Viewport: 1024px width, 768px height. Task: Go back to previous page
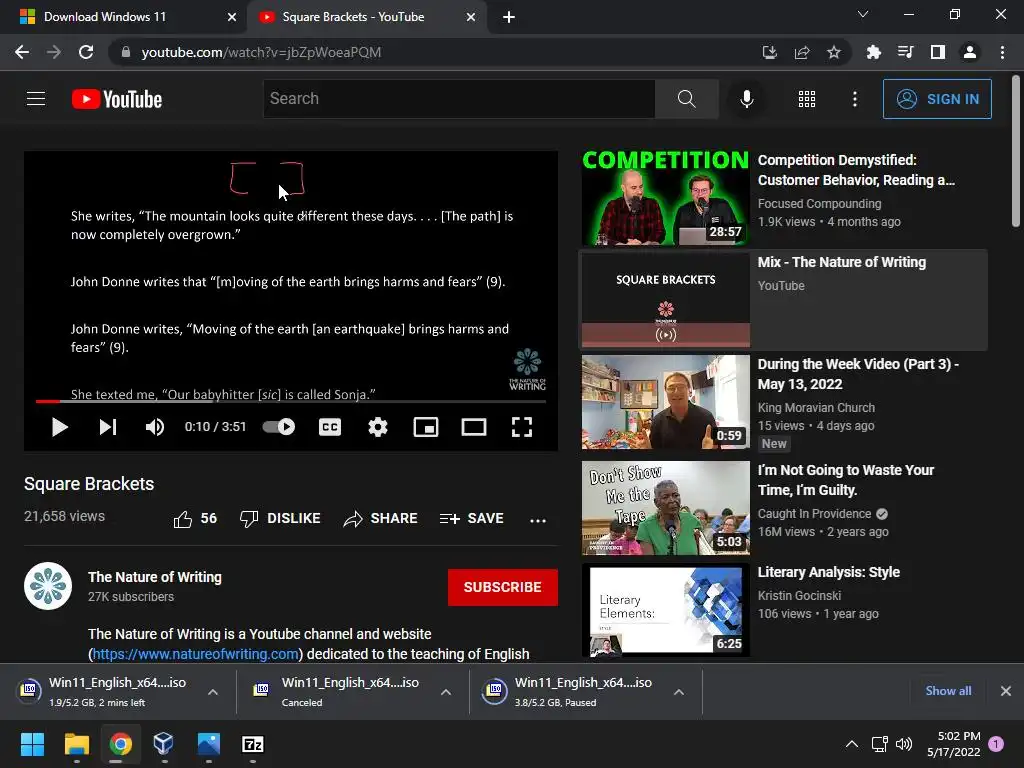pos(22,52)
